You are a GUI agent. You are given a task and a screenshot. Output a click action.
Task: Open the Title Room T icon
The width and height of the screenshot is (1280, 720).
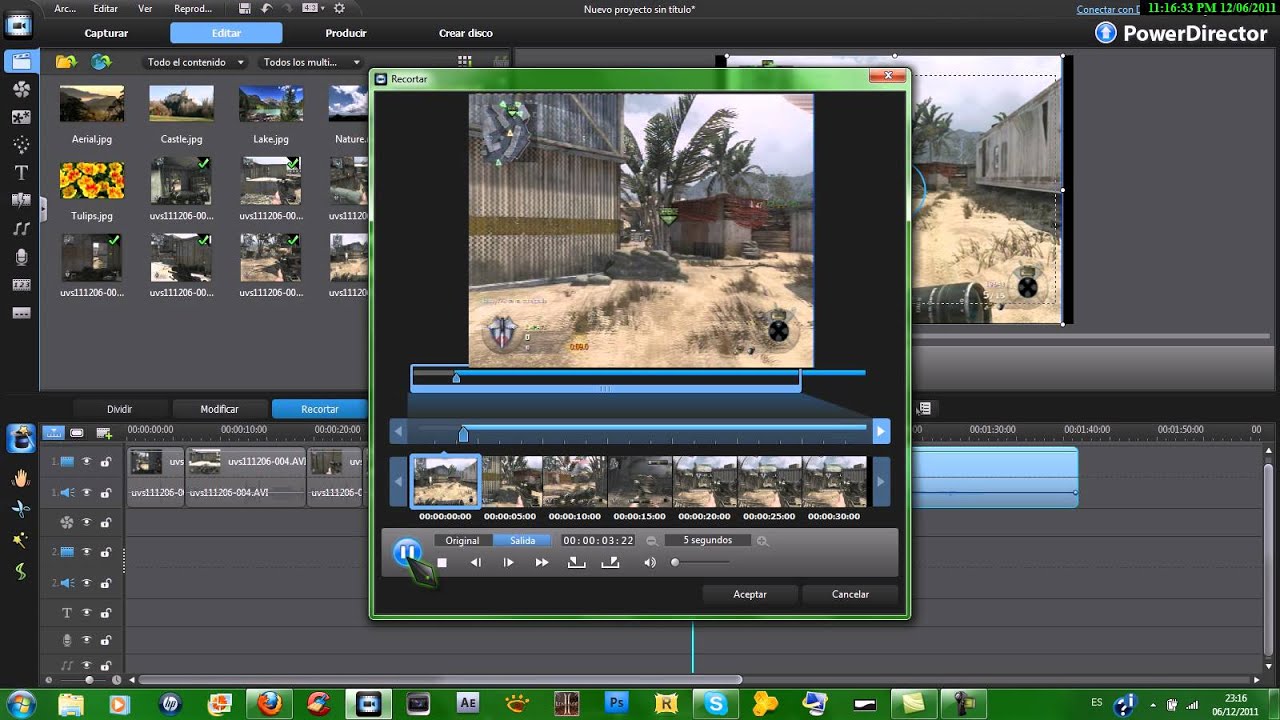20,173
